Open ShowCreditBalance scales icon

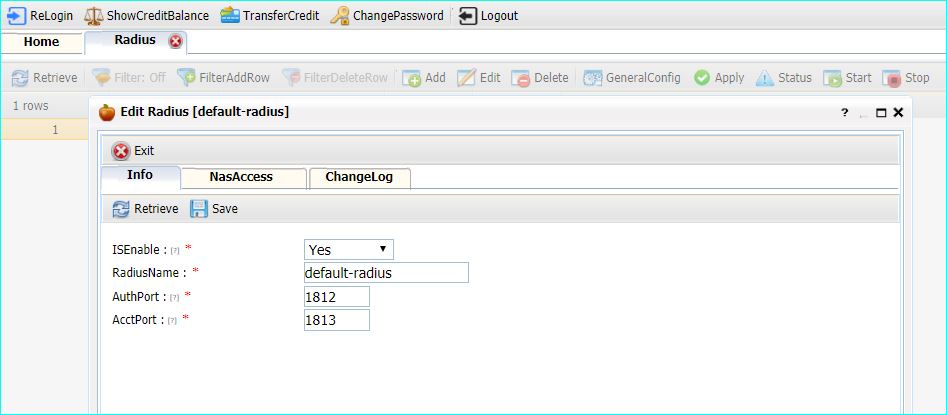point(93,16)
